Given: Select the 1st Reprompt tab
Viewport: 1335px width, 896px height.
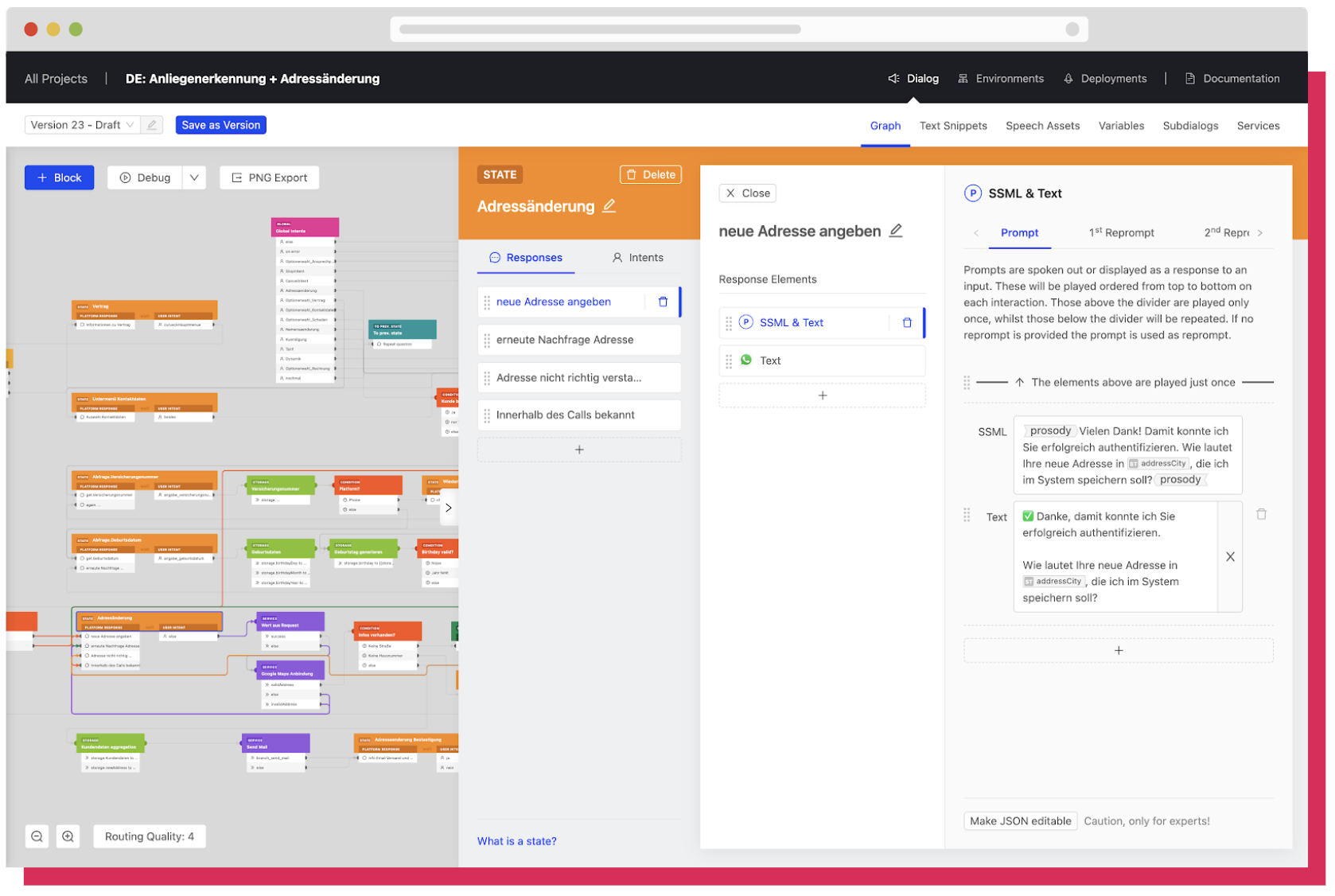Looking at the screenshot, I should tap(1122, 232).
